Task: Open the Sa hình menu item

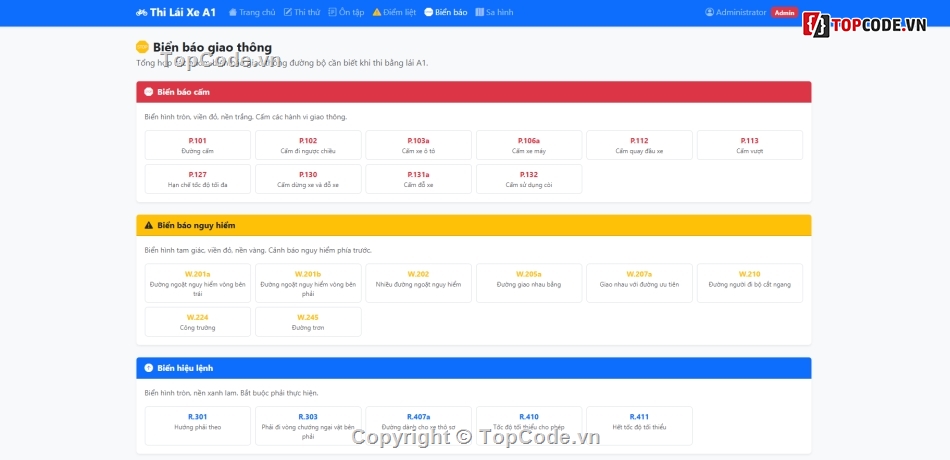Action: [x=494, y=12]
